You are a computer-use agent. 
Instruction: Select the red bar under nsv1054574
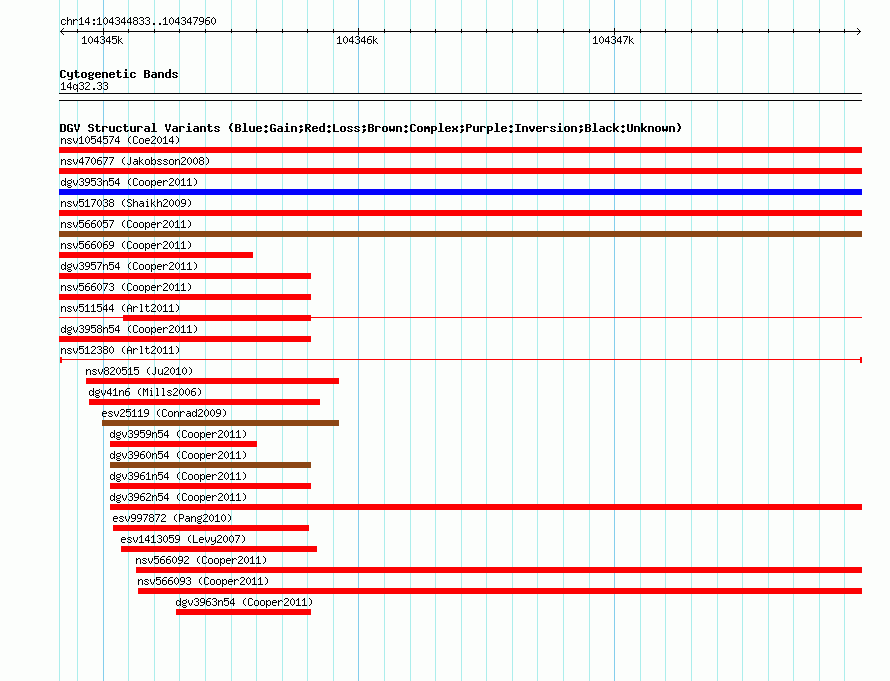tap(460, 150)
